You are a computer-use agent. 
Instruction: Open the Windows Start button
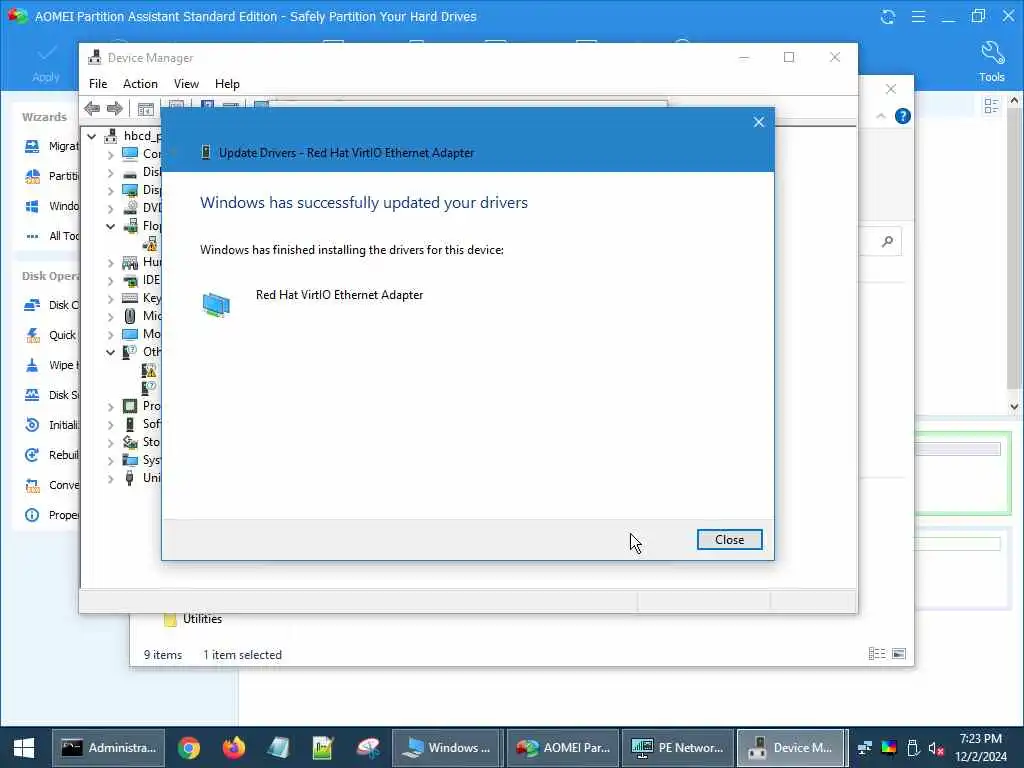tap(24, 748)
